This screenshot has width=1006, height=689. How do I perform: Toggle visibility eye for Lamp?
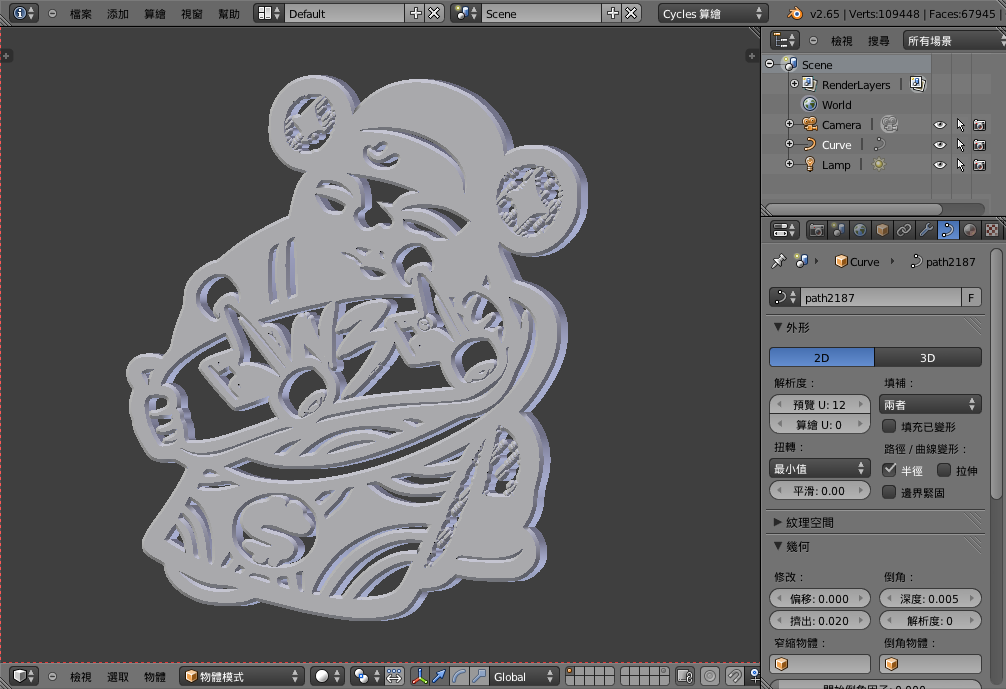940,165
